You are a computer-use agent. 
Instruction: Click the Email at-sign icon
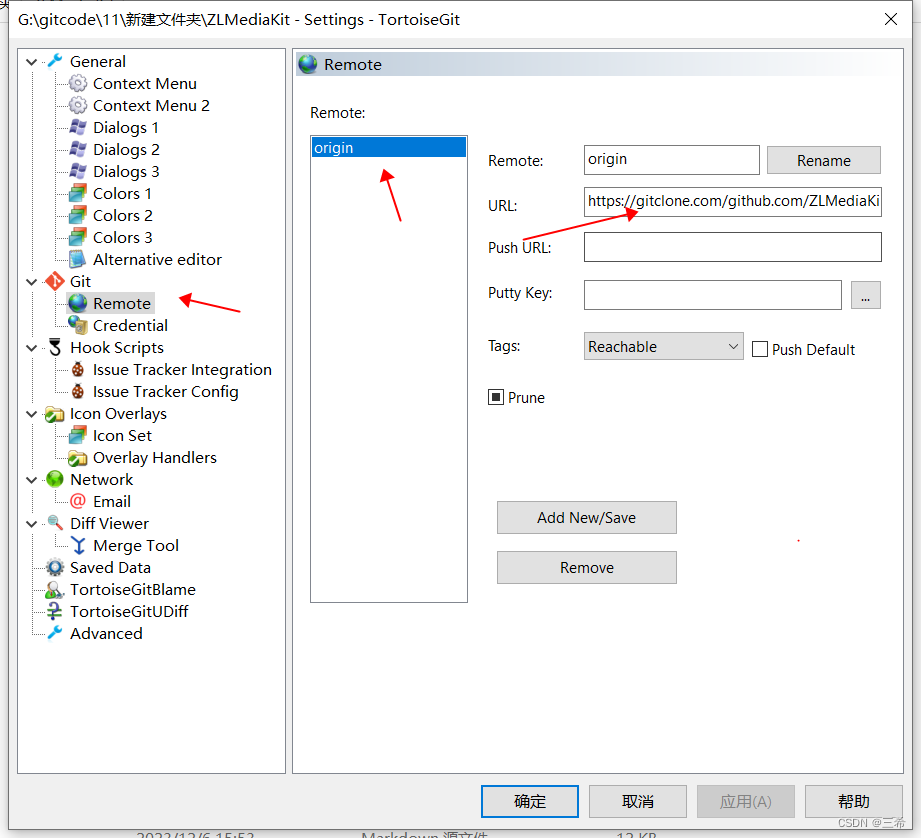(x=78, y=502)
